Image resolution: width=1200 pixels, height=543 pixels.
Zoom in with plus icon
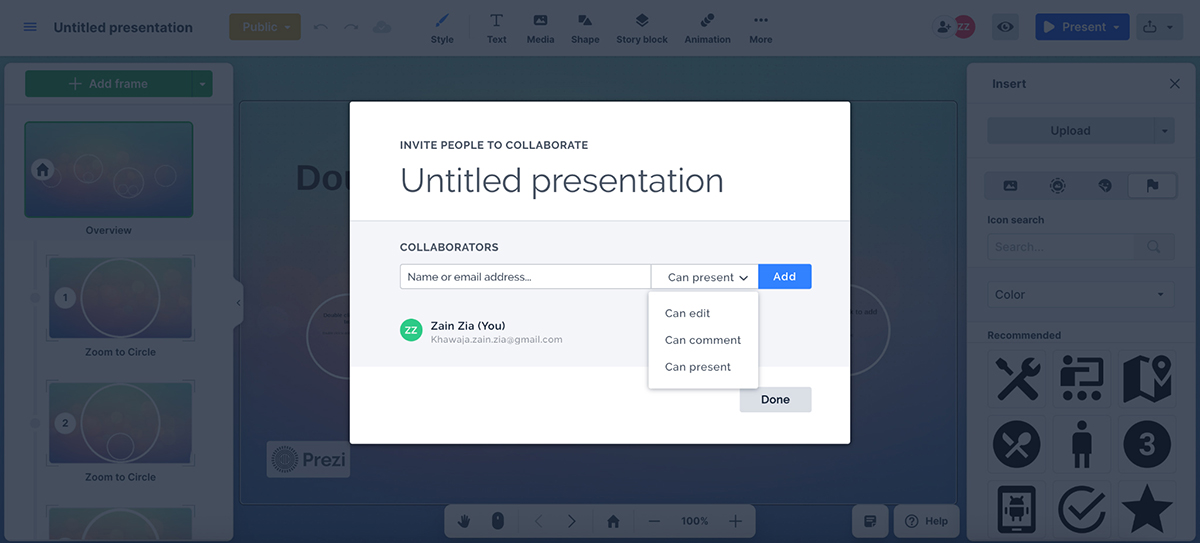click(x=735, y=521)
